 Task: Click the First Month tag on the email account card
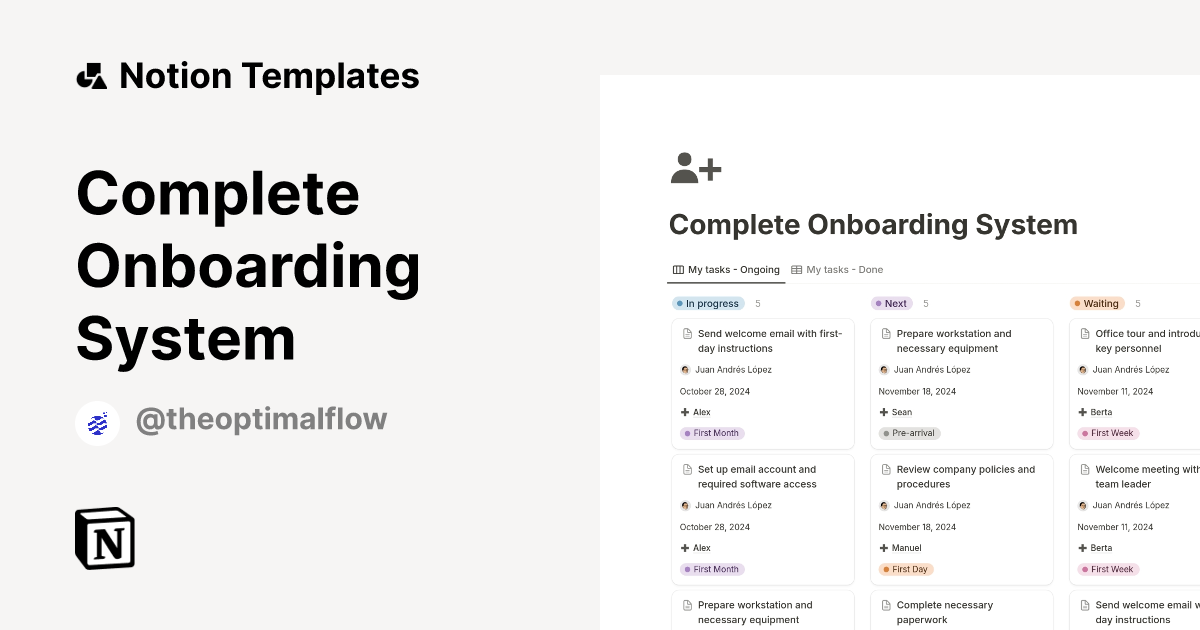click(712, 569)
